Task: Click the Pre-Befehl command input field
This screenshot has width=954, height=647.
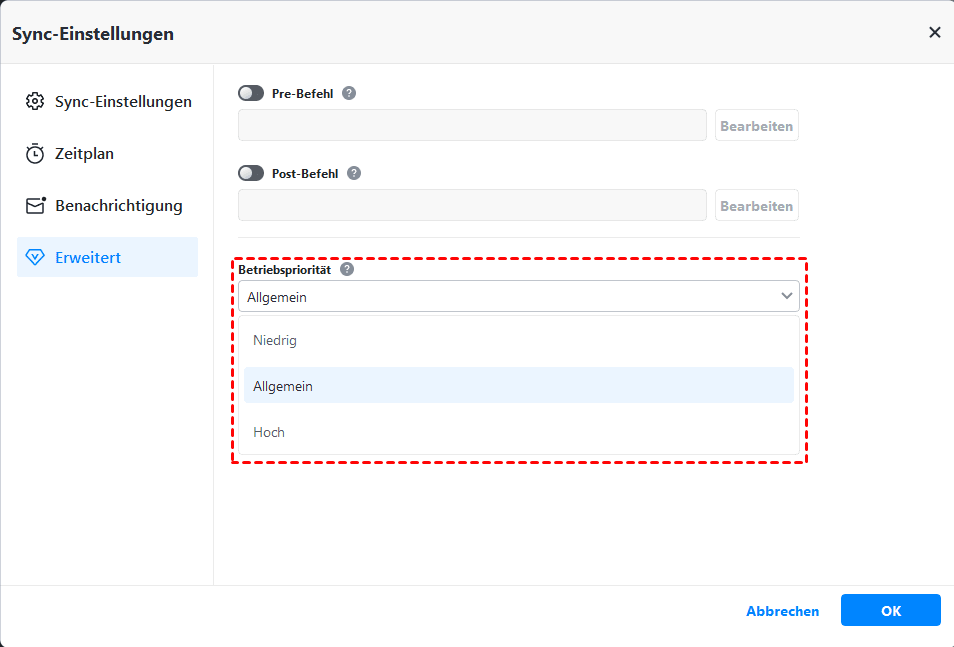Action: coord(472,125)
